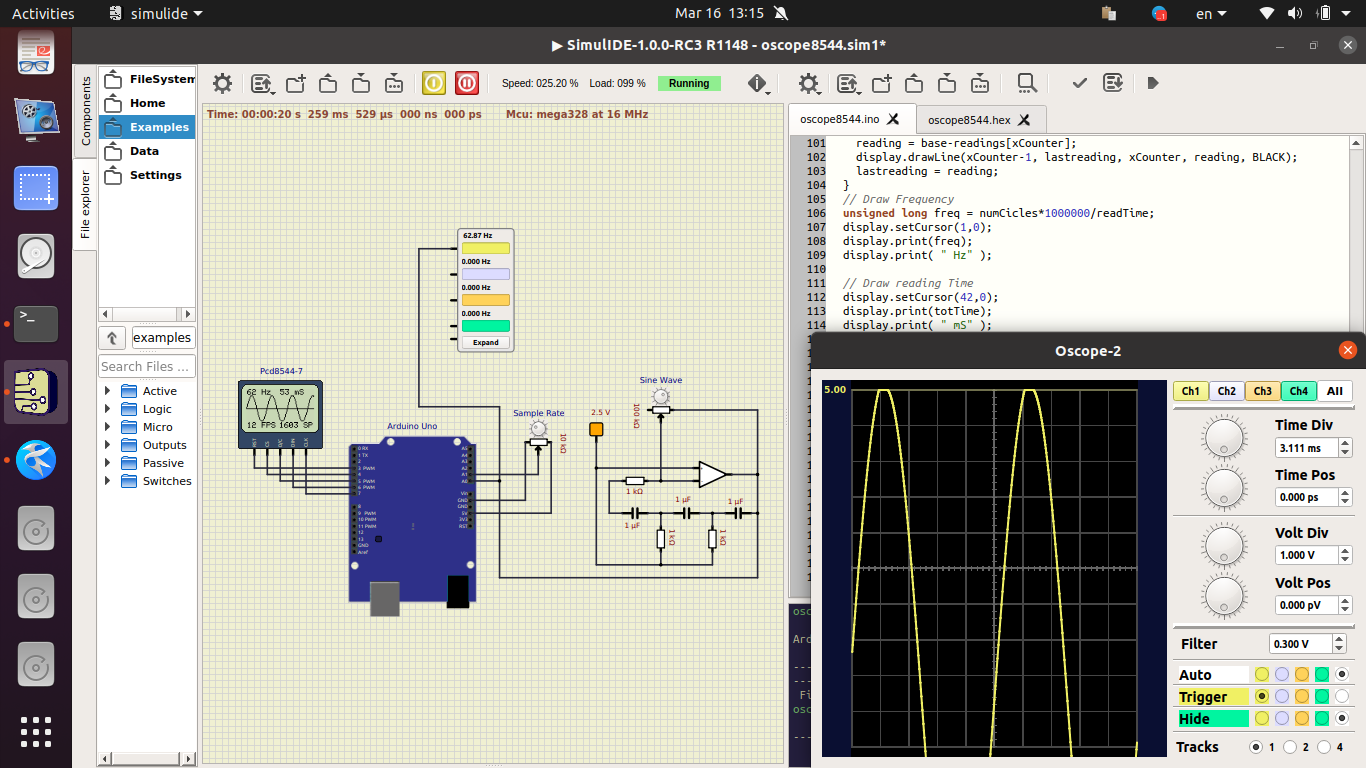Click the yellow power simulation button
The height and width of the screenshot is (768, 1366).
(x=433, y=83)
